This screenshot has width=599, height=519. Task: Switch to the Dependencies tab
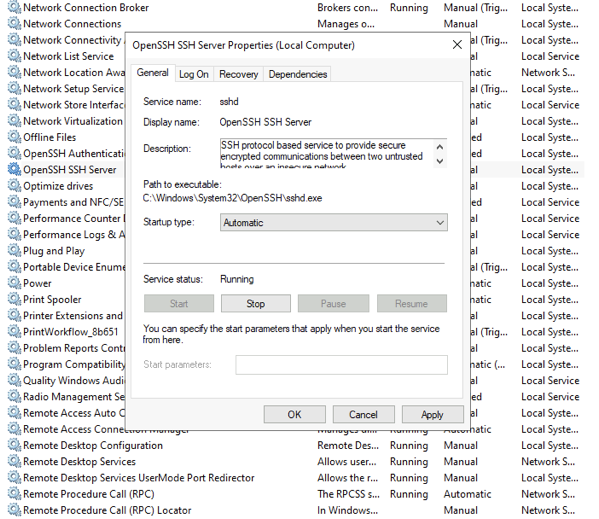(x=298, y=74)
